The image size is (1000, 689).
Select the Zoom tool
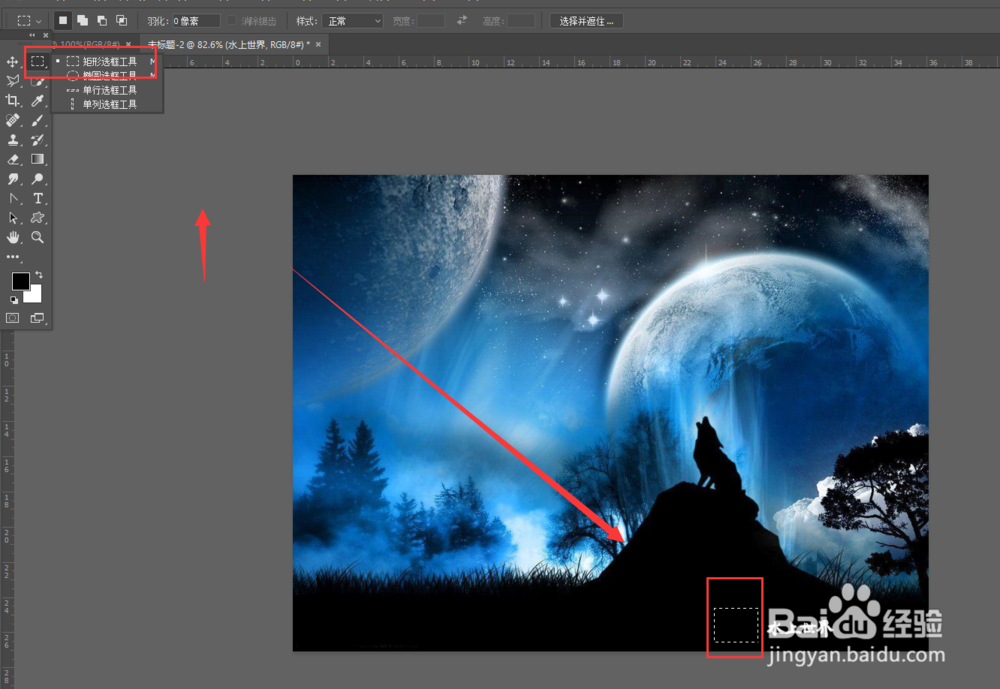[38, 237]
